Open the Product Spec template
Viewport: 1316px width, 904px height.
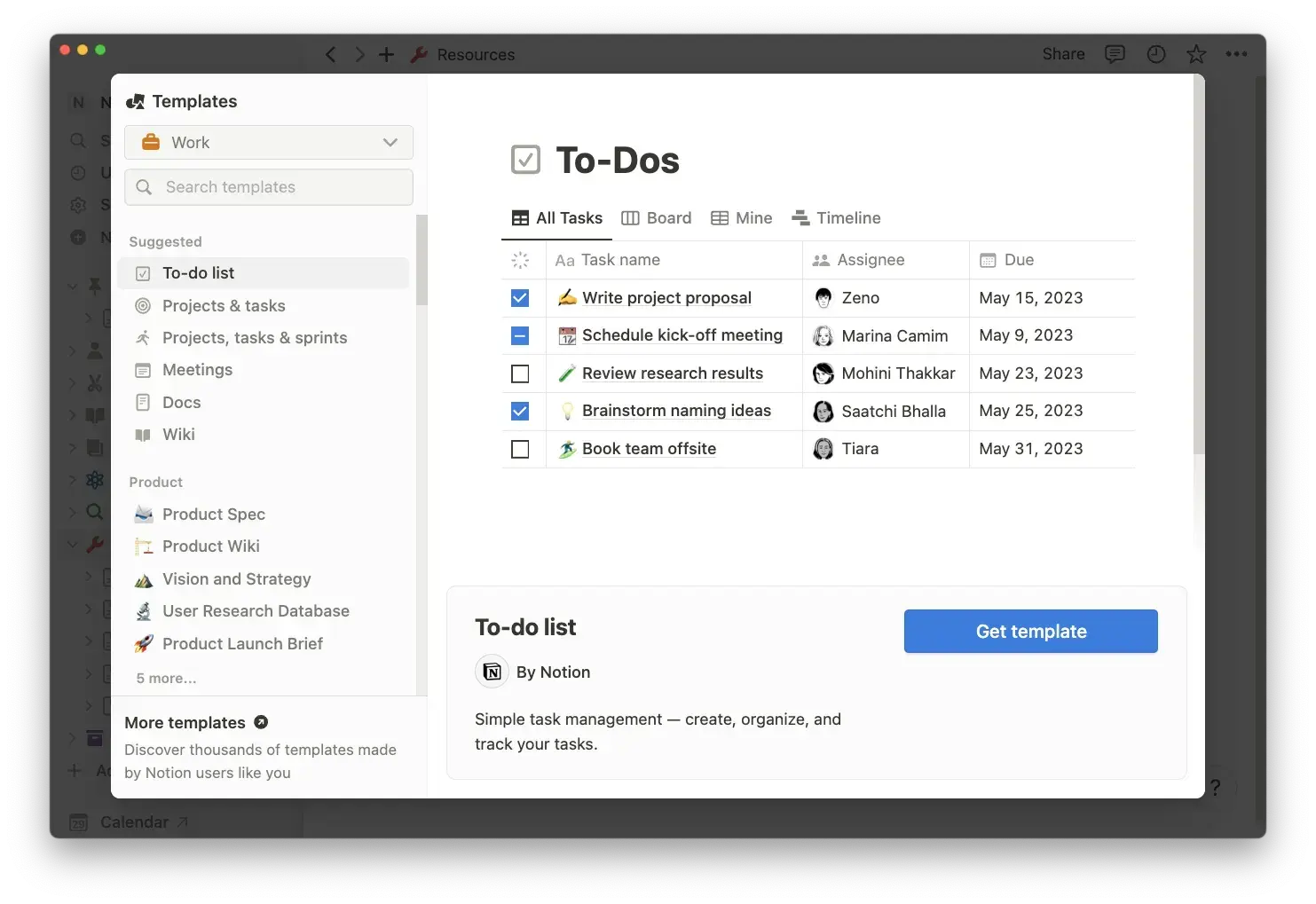point(213,514)
